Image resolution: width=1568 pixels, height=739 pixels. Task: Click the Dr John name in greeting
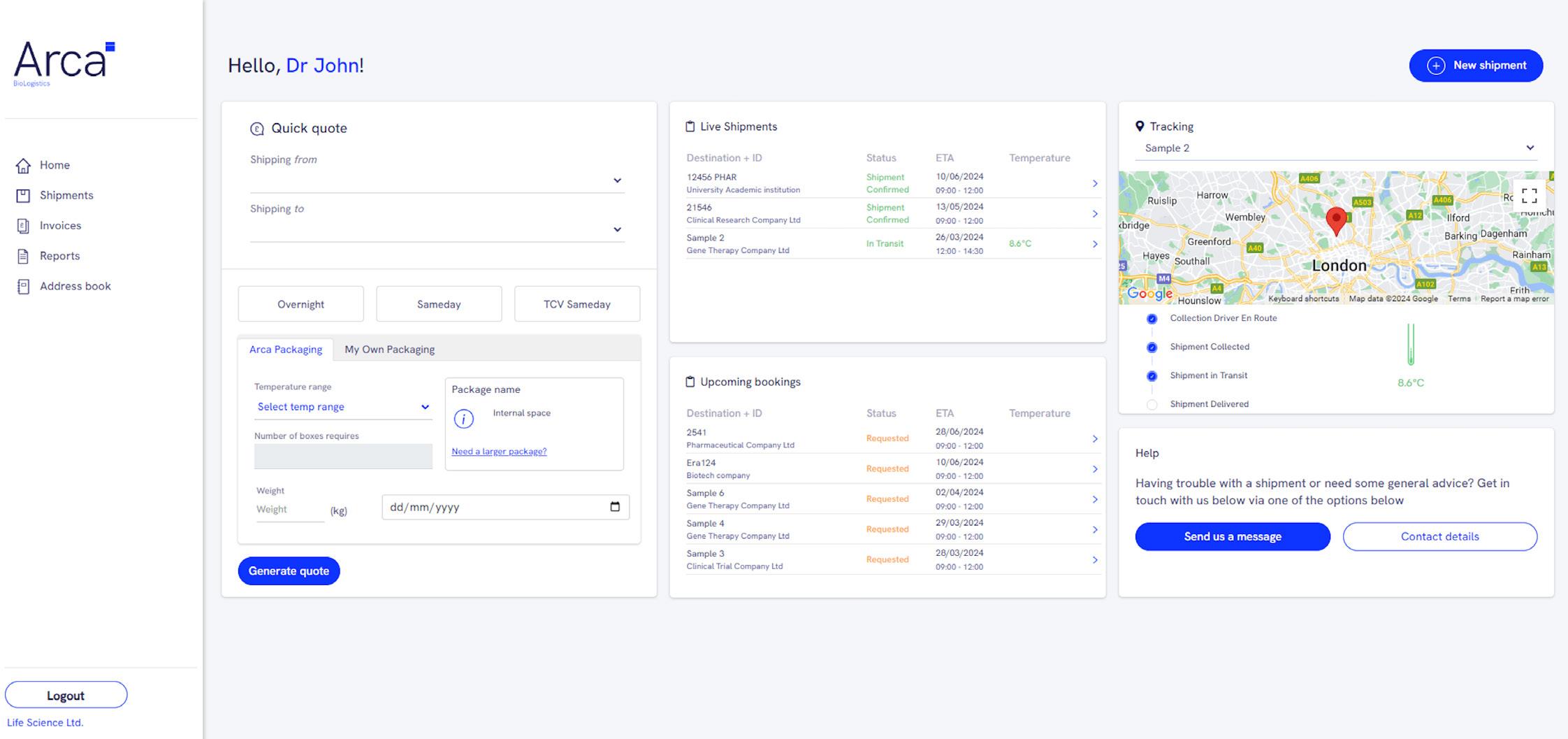tap(322, 66)
